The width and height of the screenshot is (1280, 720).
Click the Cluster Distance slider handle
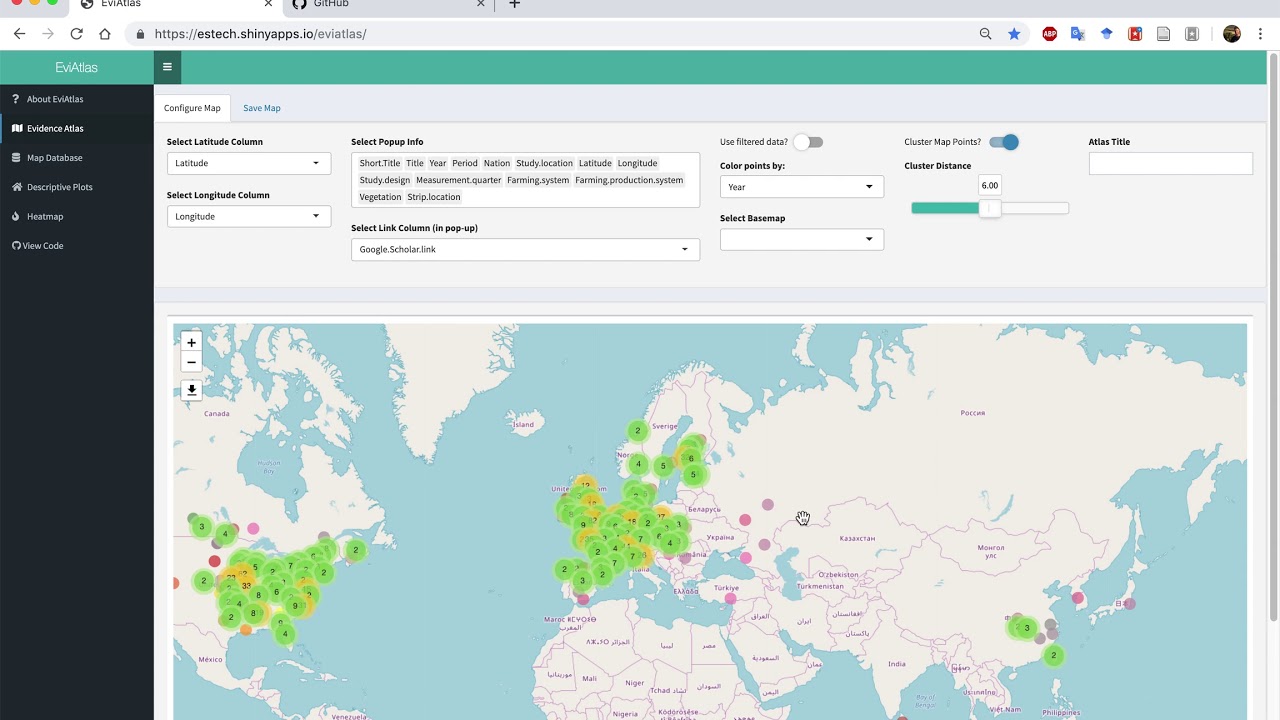pos(989,208)
